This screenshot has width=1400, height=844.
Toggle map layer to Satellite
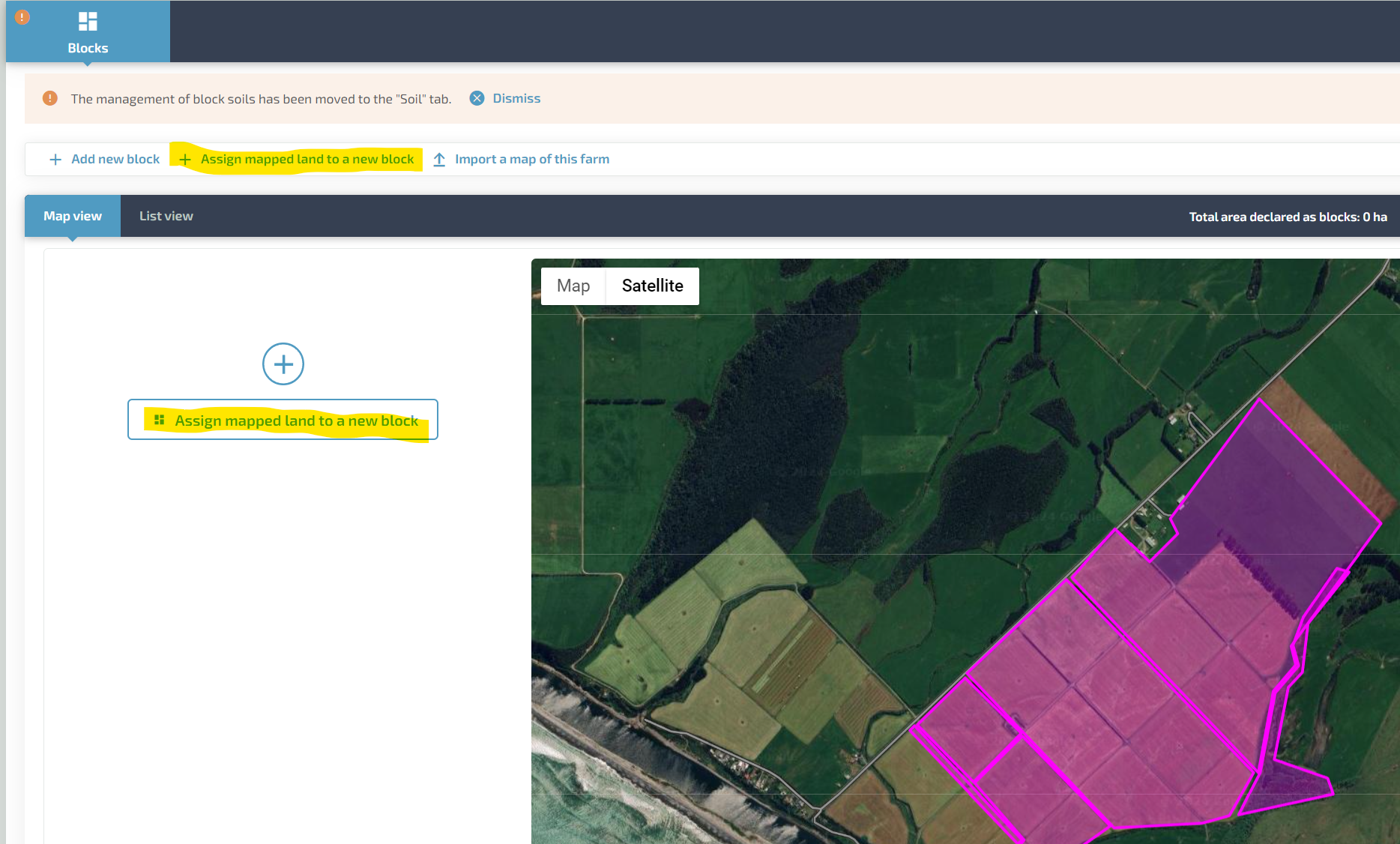tap(652, 286)
